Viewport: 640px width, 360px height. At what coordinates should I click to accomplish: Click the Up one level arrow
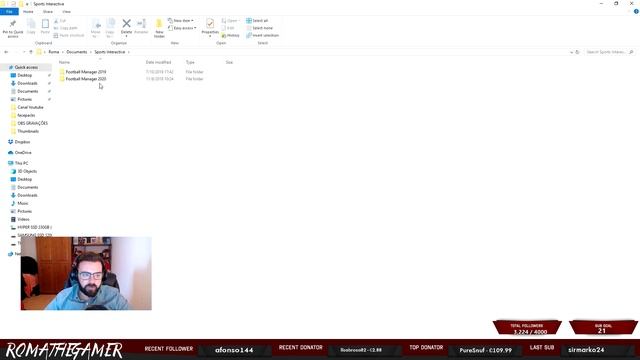(31, 52)
